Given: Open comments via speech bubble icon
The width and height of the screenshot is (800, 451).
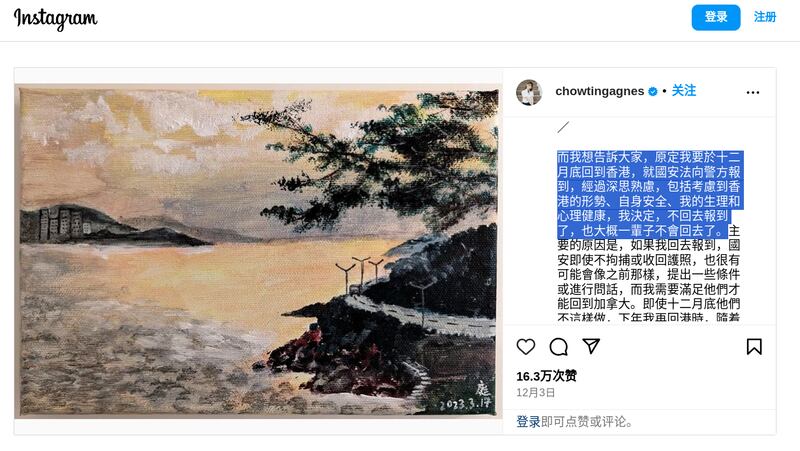Looking at the screenshot, I should tap(558, 346).
